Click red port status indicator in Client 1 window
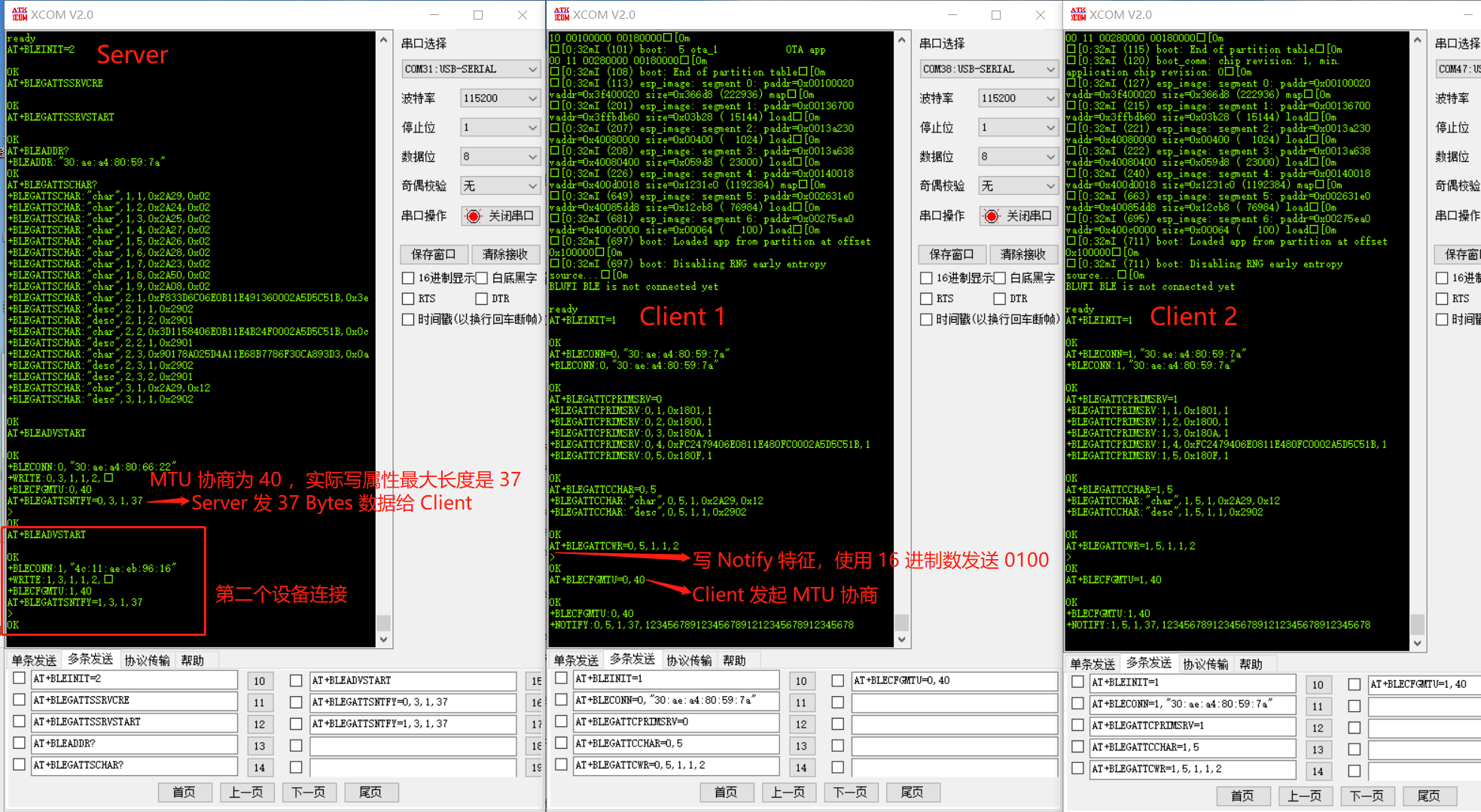Image resolution: width=1481 pixels, height=812 pixels. [x=992, y=216]
